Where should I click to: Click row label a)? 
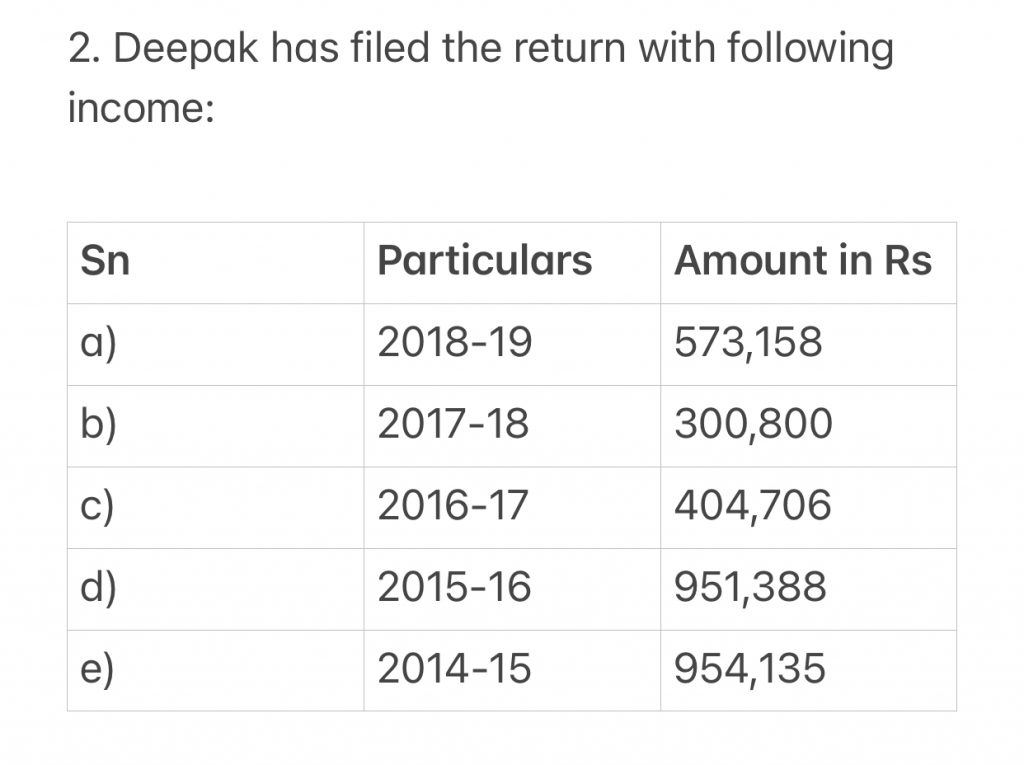click(x=99, y=344)
